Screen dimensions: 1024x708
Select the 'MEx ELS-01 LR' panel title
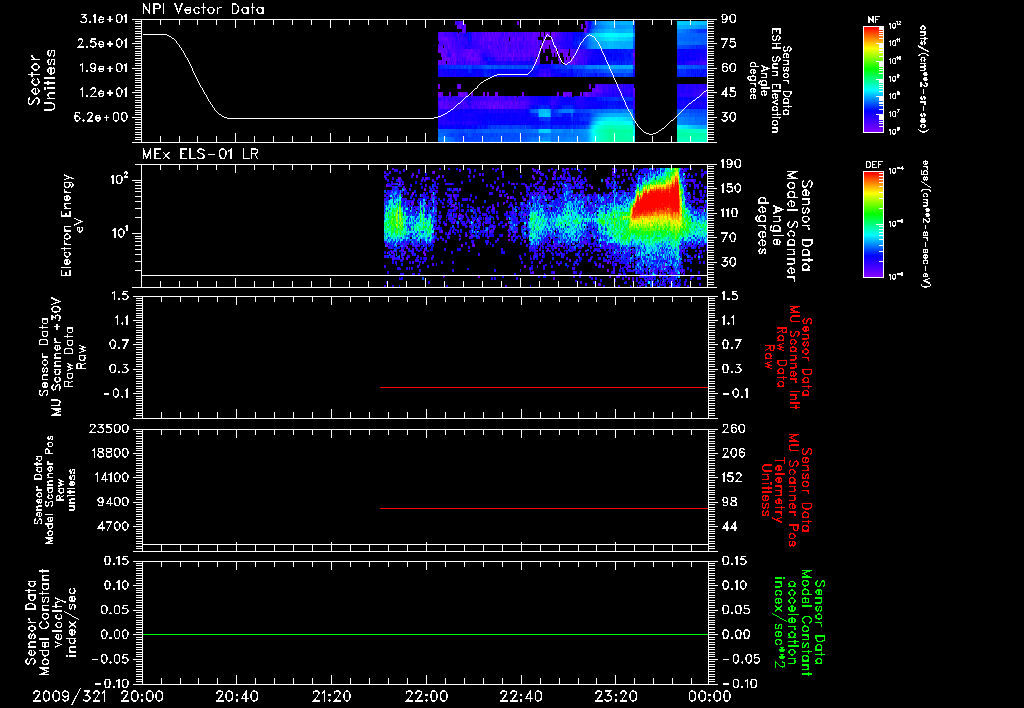tap(200, 154)
